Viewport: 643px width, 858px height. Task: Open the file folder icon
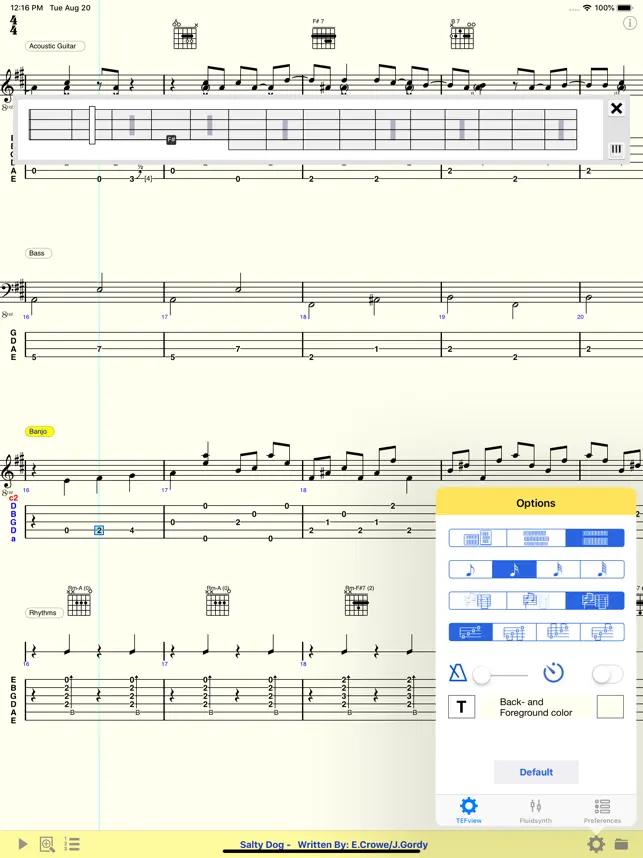pyautogui.click(x=622, y=844)
